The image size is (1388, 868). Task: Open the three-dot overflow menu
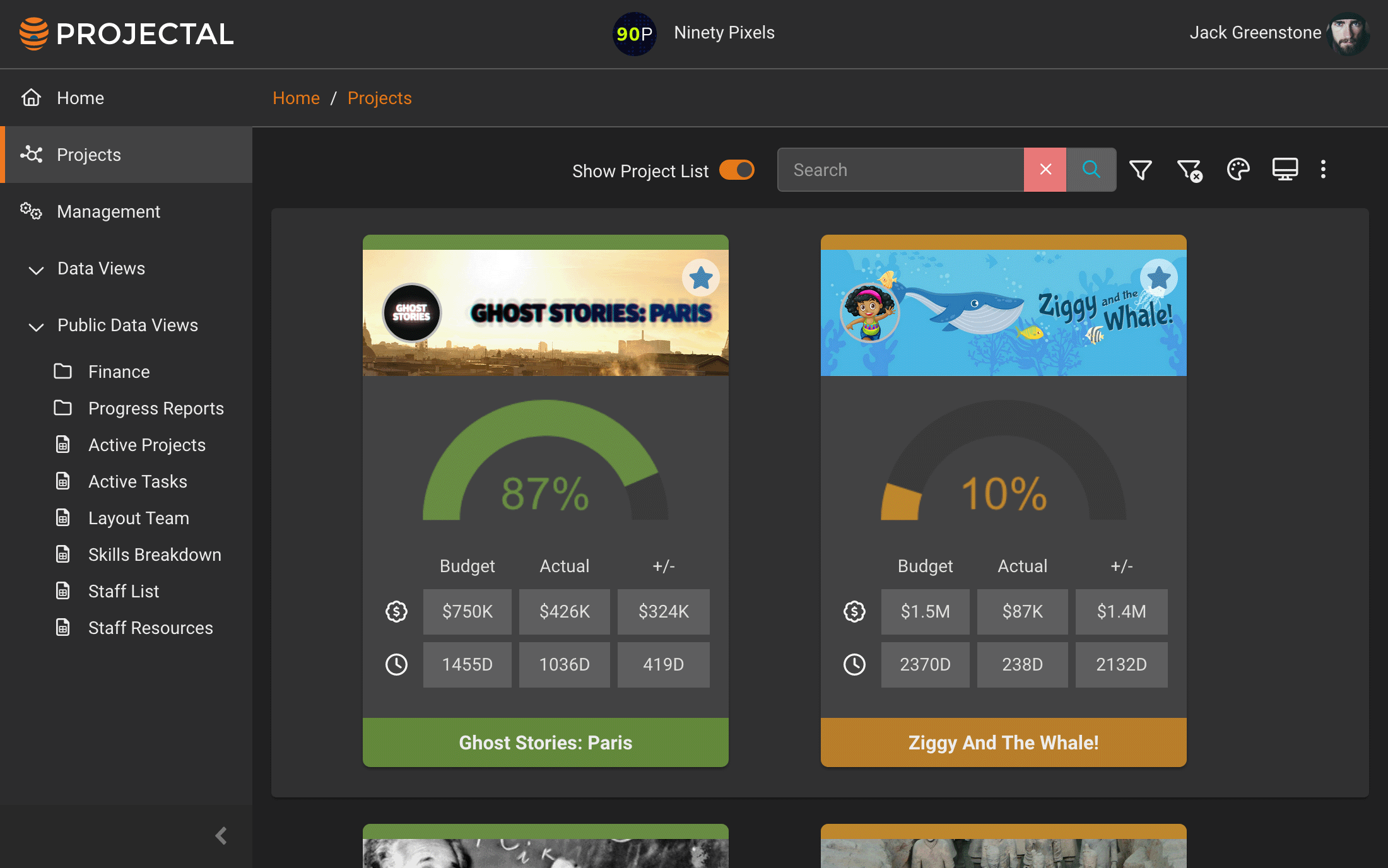pos(1323,169)
